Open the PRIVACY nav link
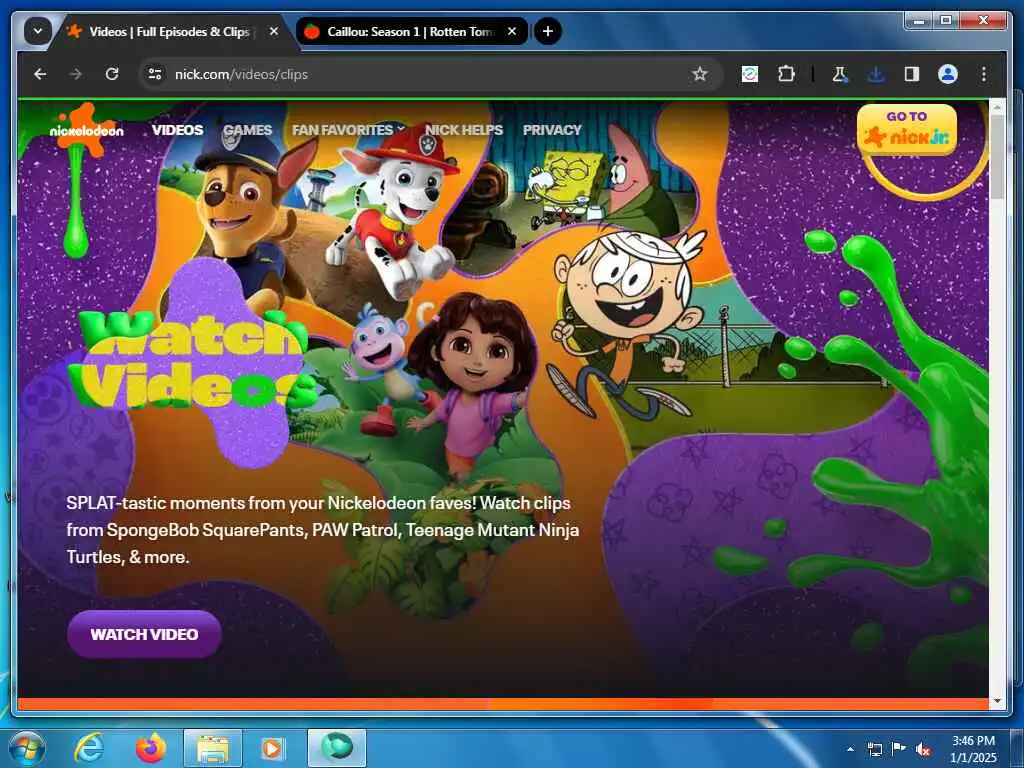 pos(552,130)
